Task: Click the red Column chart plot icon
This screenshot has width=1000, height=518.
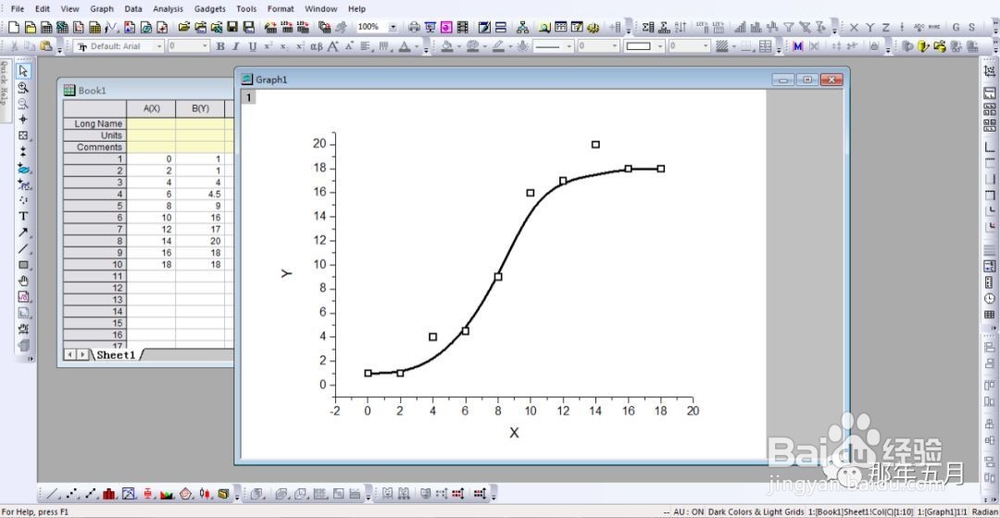Action: (x=110, y=493)
